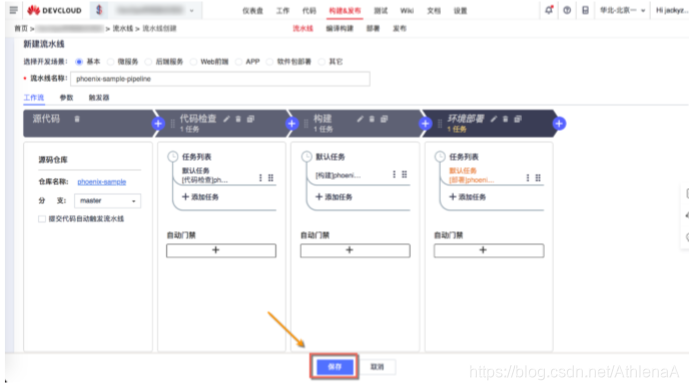
Task: Open the 文档 top menu
Action: tap(434, 11)
